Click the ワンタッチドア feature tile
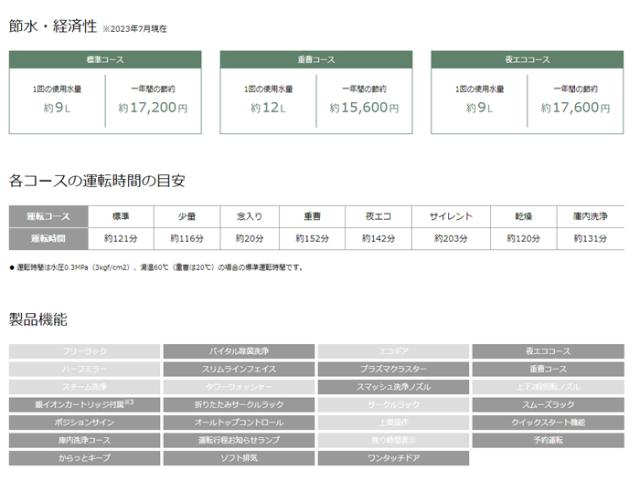This screenshot has width=640, height=480. click(x=393, y=458)
